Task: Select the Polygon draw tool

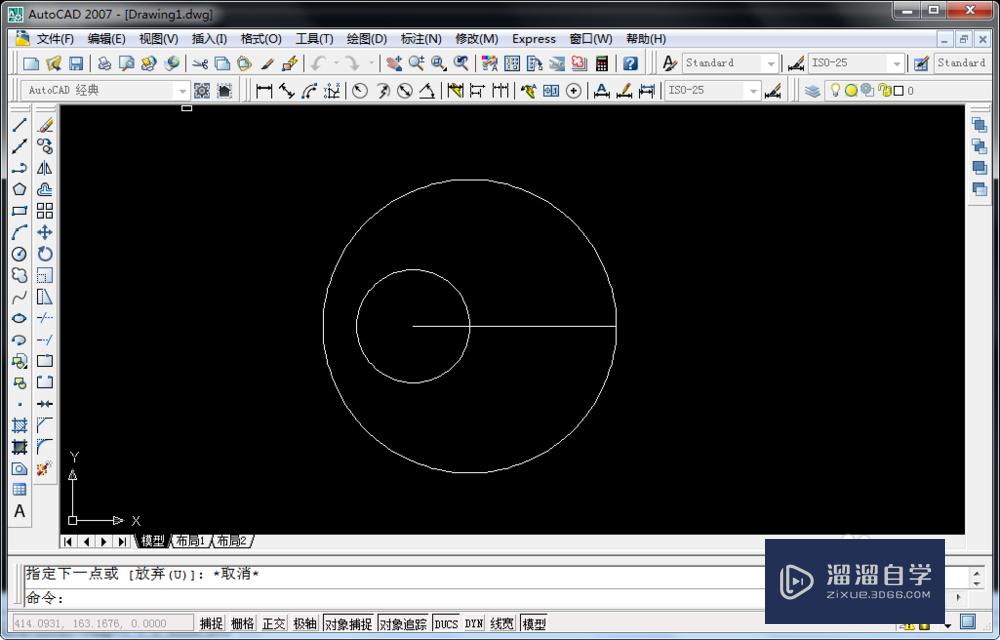Action: (x=19, y=189)
